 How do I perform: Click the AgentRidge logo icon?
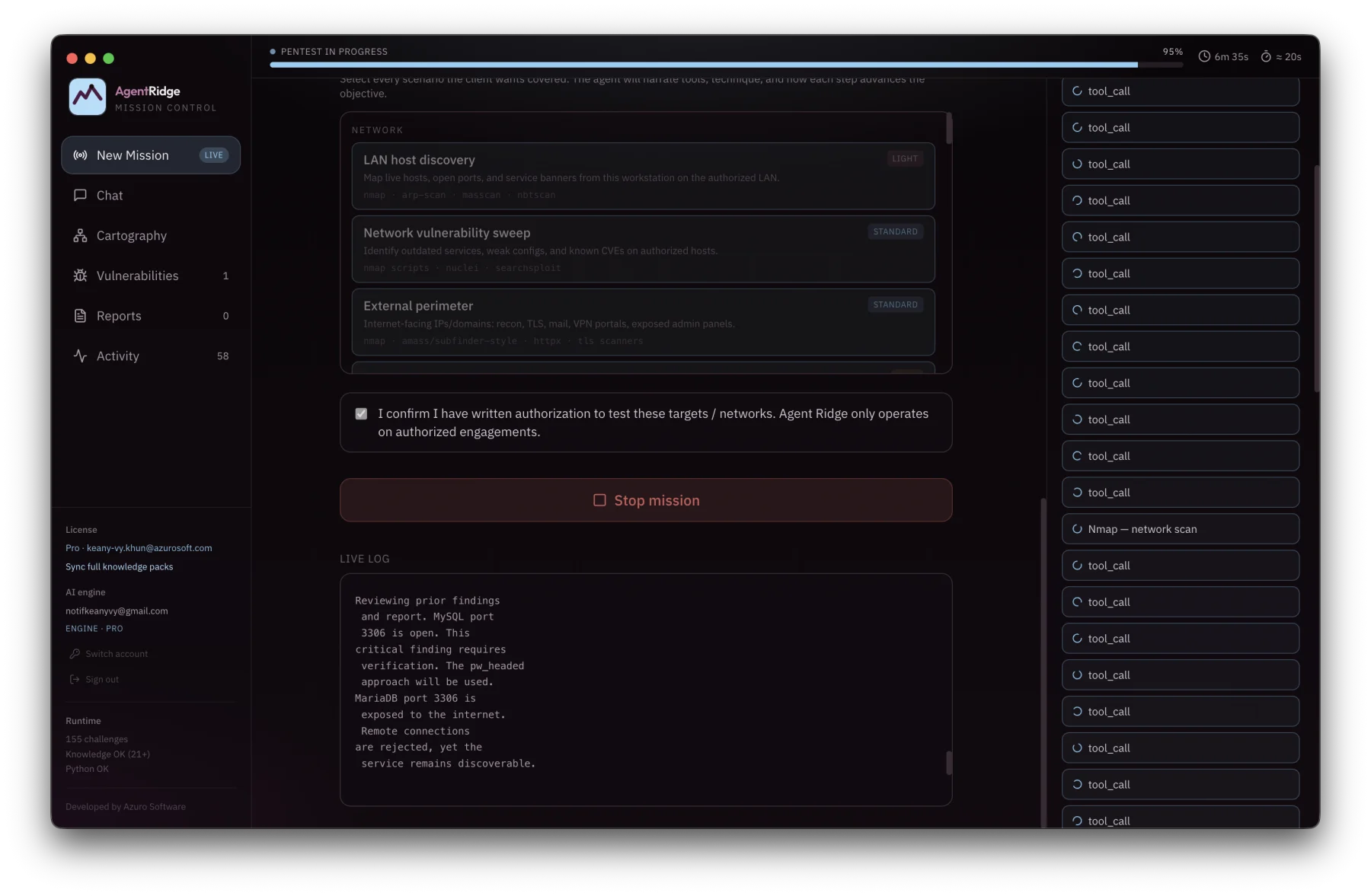click(x=87, y=97)
